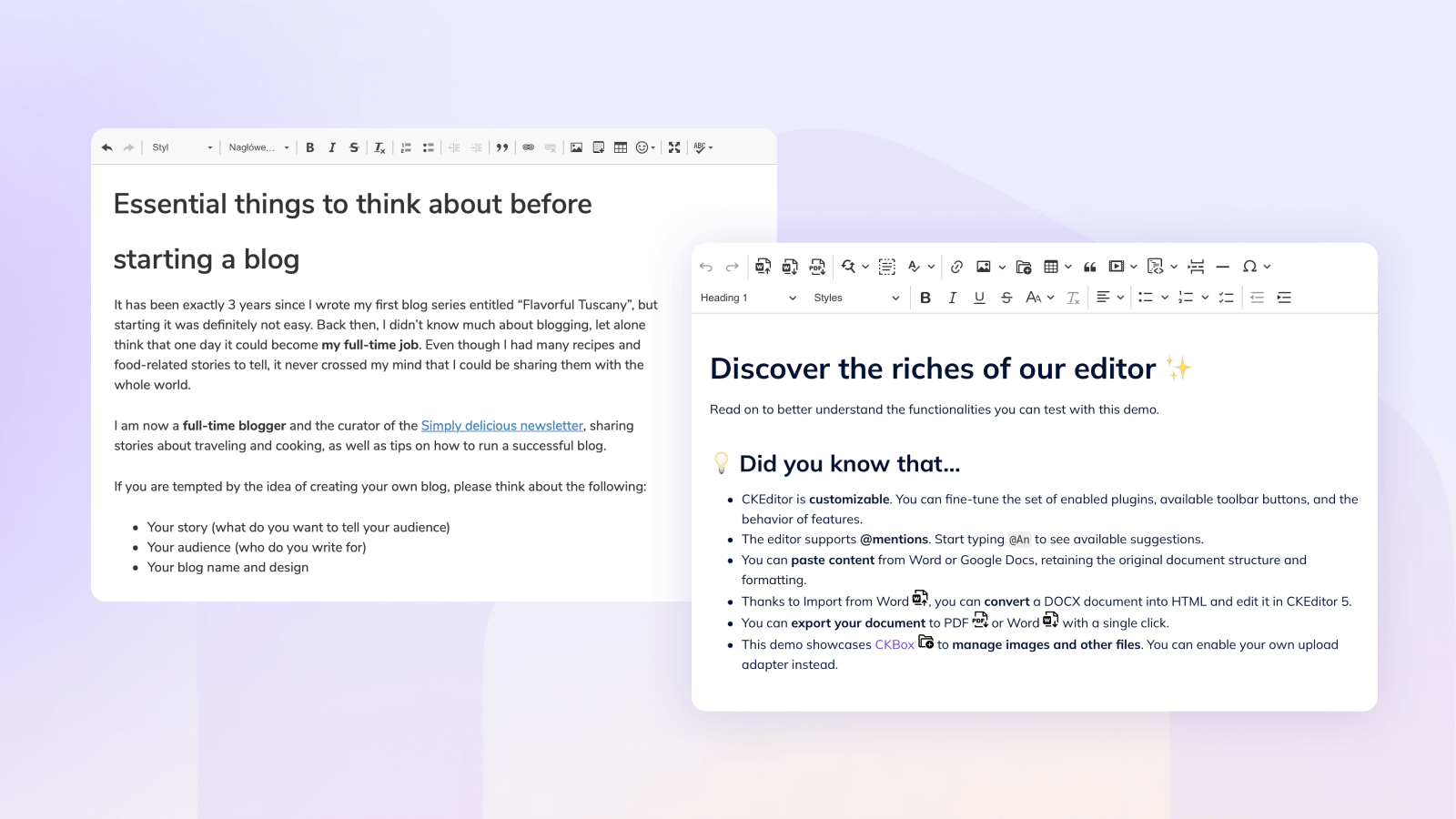Click the numbered list icon in right toolbar
Screen dimensions: 1456x819
pos(1186,298)
